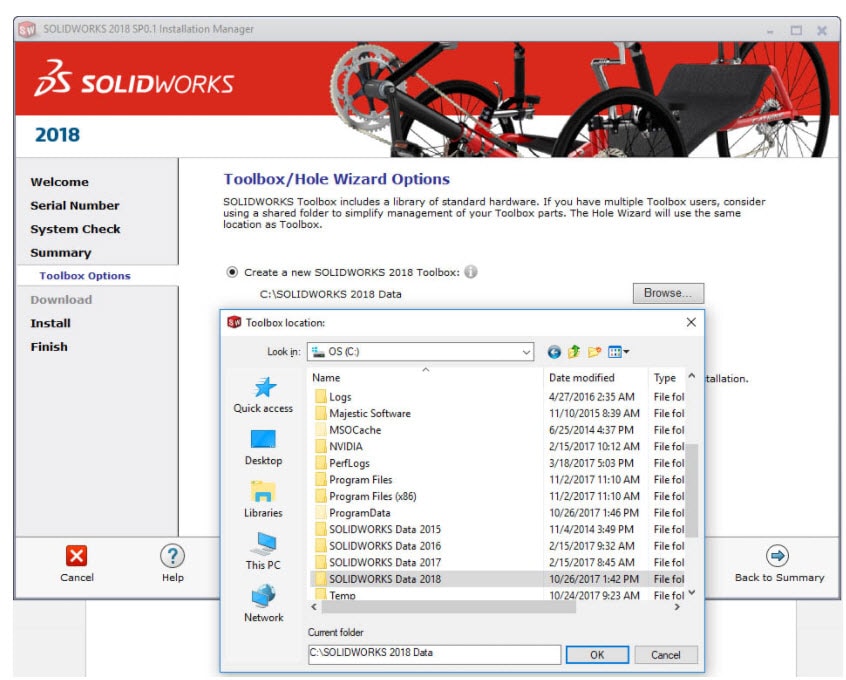Click scroll up arrow in file list
The image size is (846, 680).
692,376
